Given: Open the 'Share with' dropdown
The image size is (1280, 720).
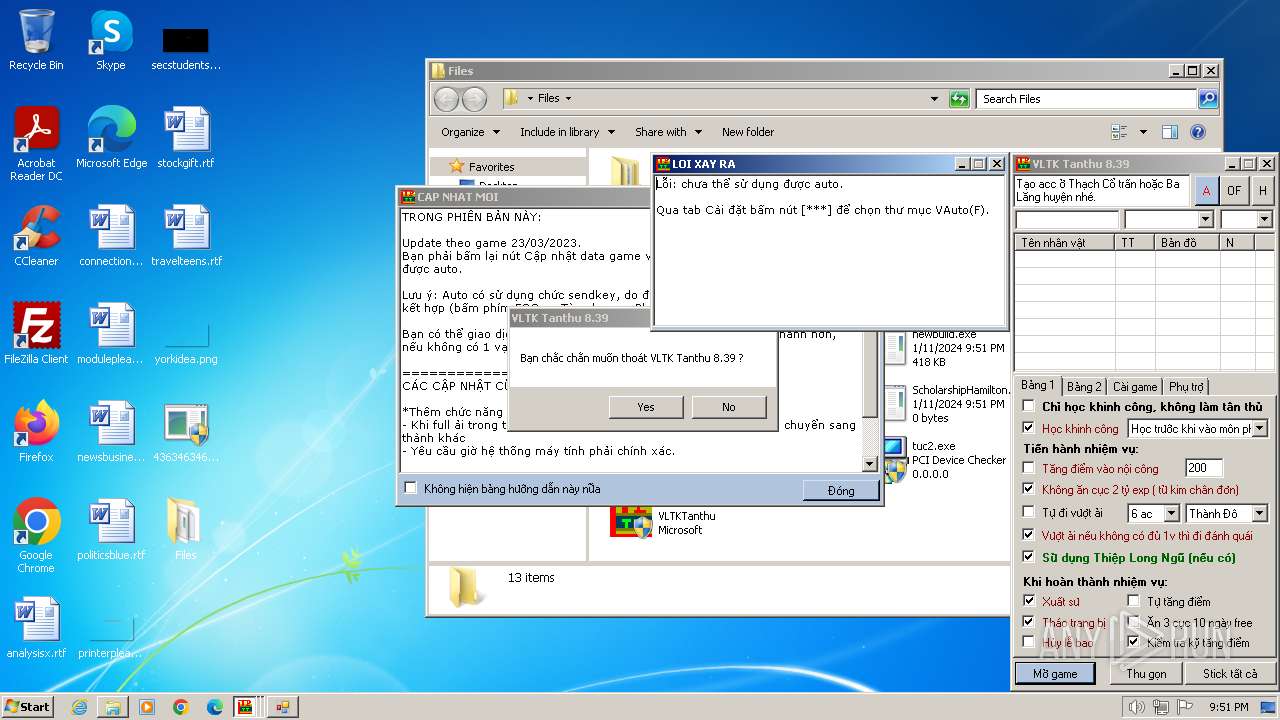Looking at the screenshot, I should point(668,132).
